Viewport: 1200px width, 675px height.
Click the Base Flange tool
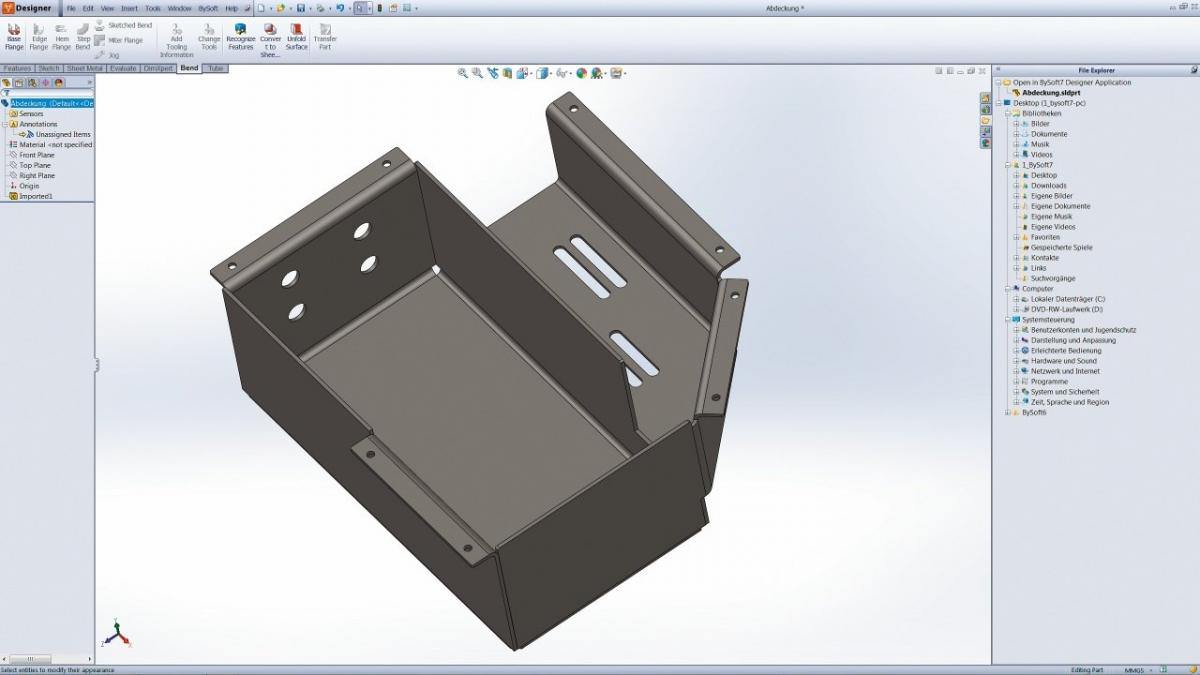click(x=14, y=35)
